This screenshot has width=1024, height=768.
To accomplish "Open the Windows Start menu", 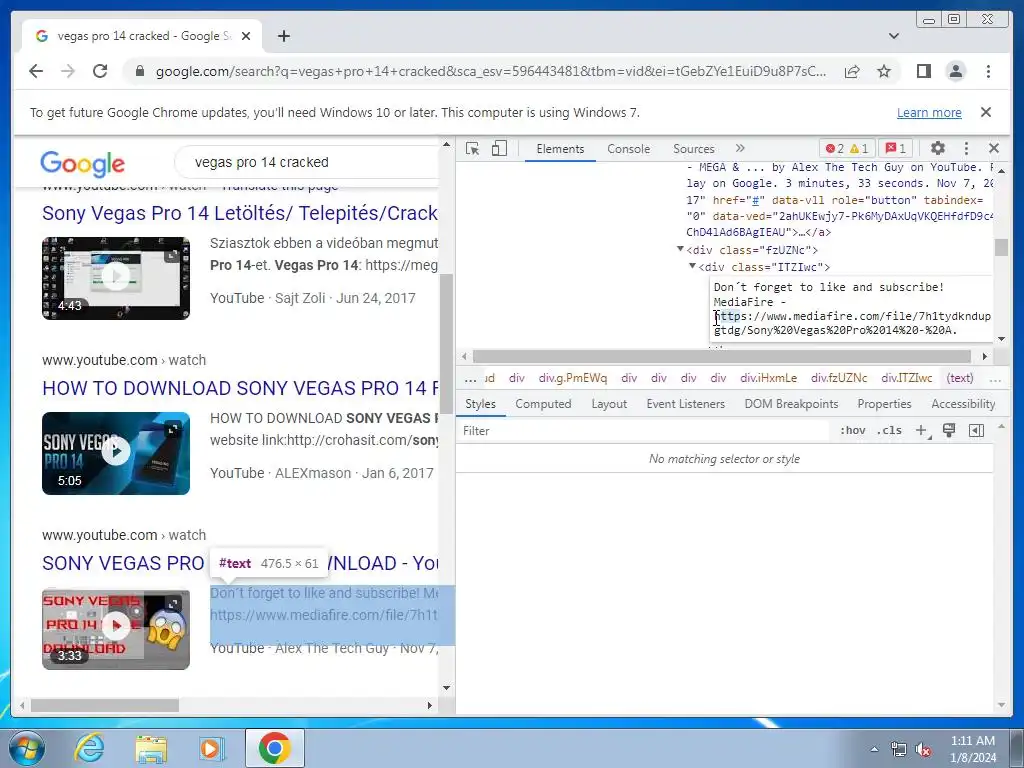I will pyautogui.click(x=25, y=748).
